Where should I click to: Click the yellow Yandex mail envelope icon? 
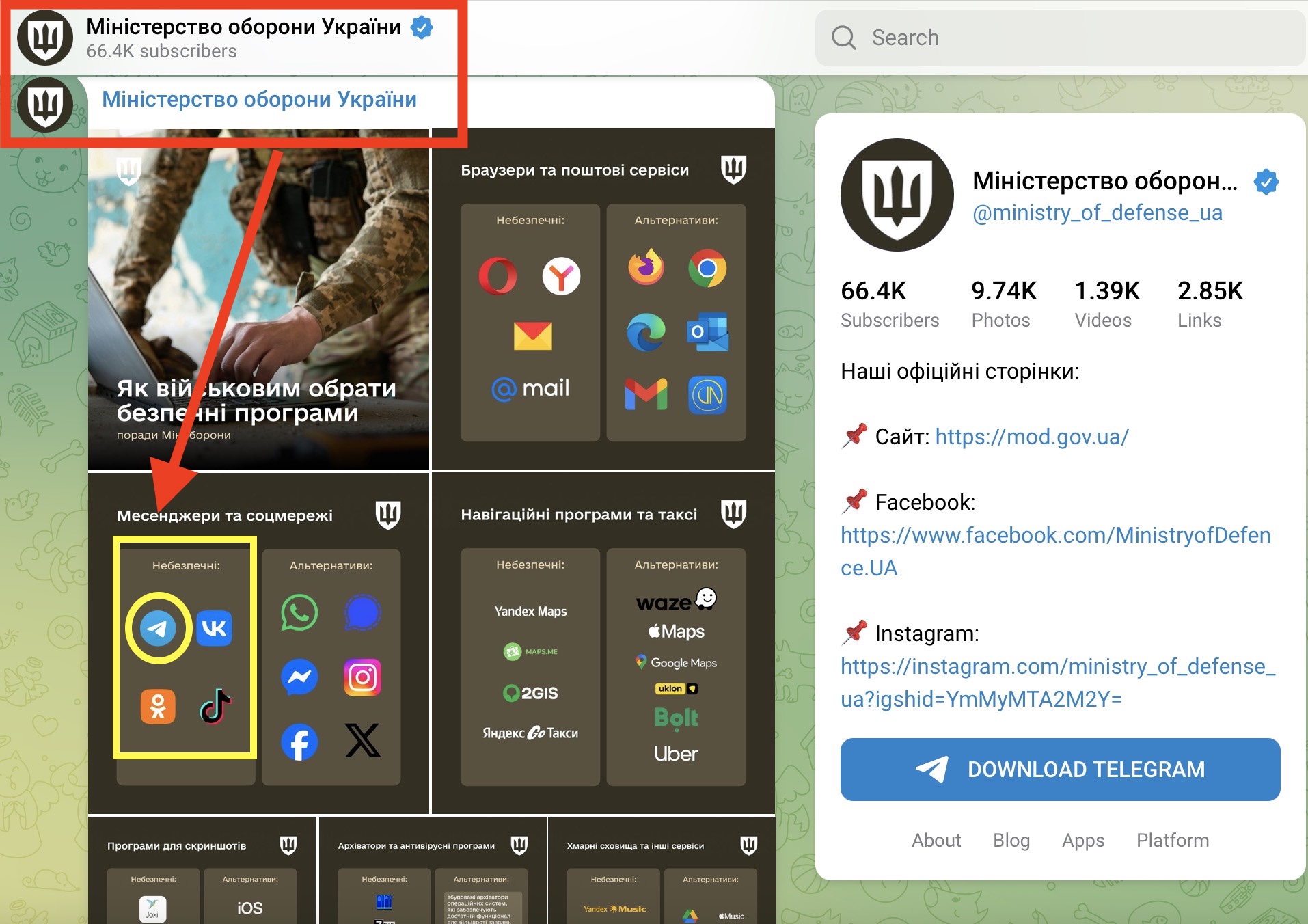[532, 336]
